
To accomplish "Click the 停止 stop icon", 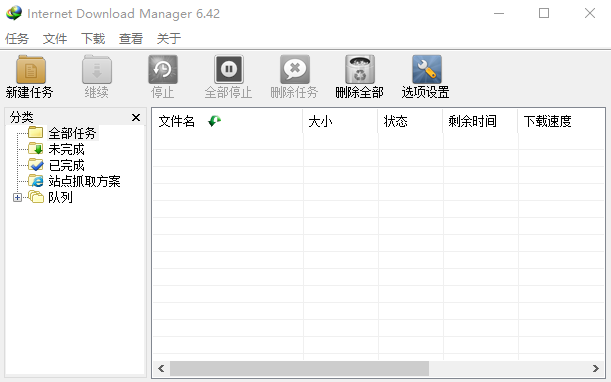I will [x=163, y=69].
